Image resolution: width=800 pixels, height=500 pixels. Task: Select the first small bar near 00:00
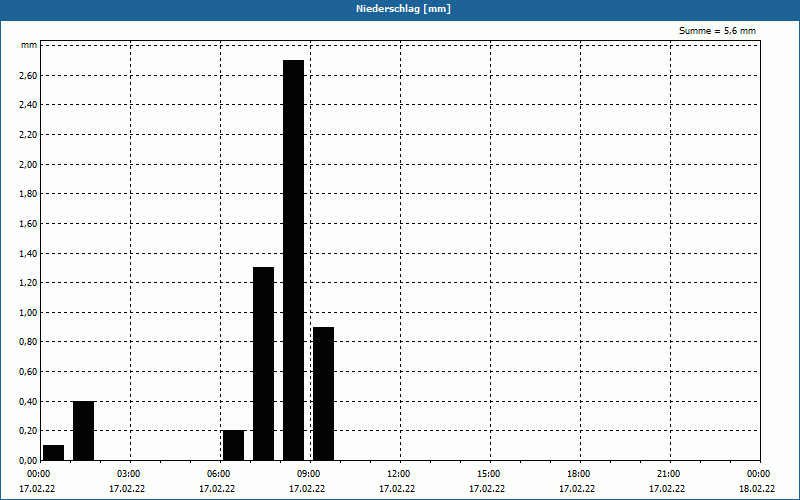pos(54,453)
